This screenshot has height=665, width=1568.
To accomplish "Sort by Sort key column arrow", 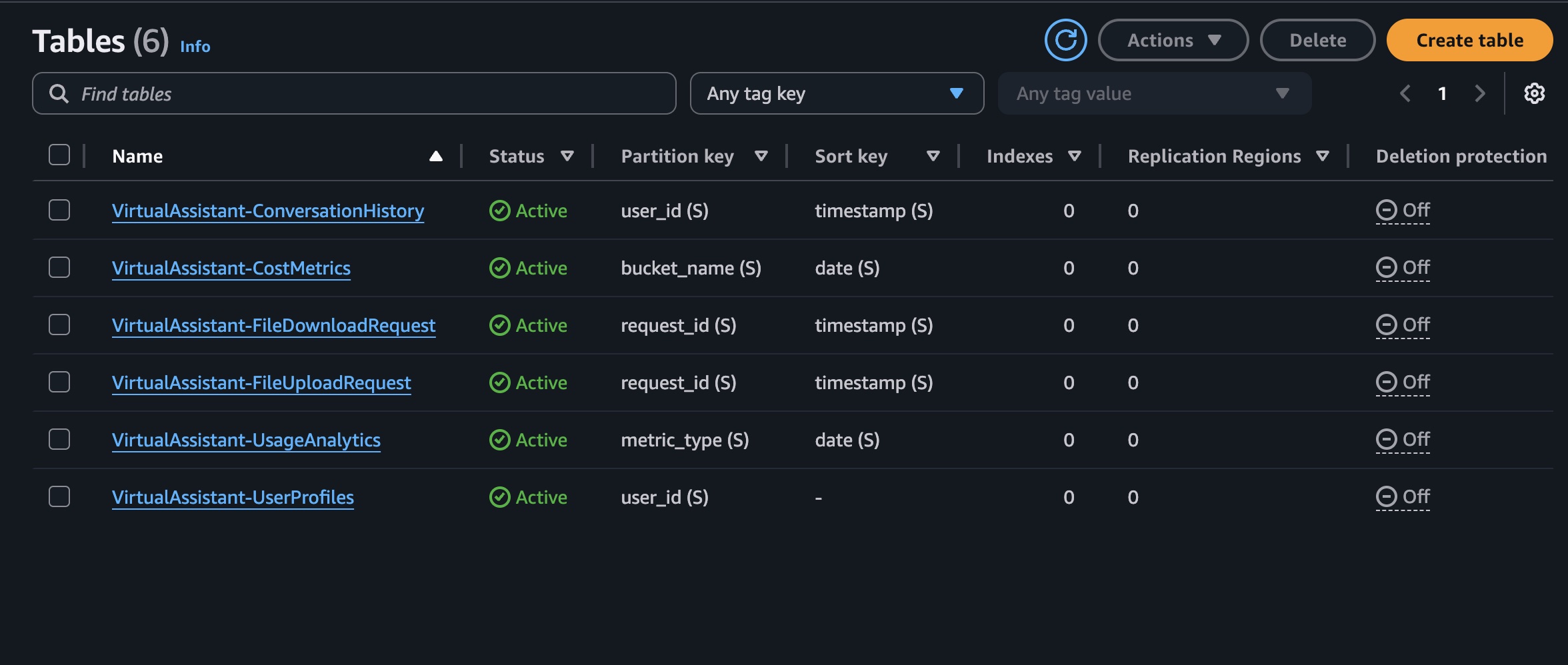I will click(933, 156).
